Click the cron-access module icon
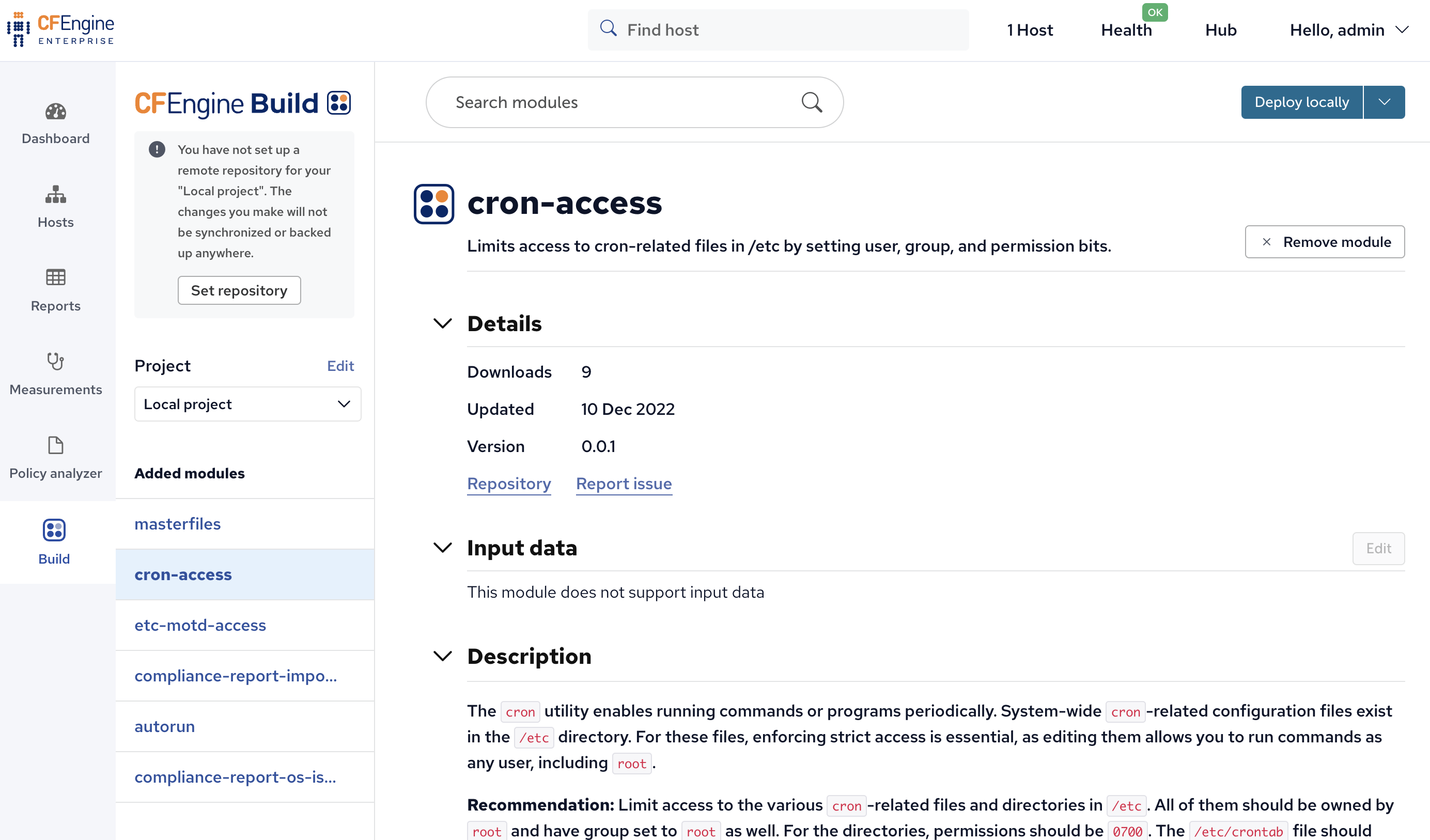Image resolution: width=1430 pixels, height=840 pixels. [434, 204]
